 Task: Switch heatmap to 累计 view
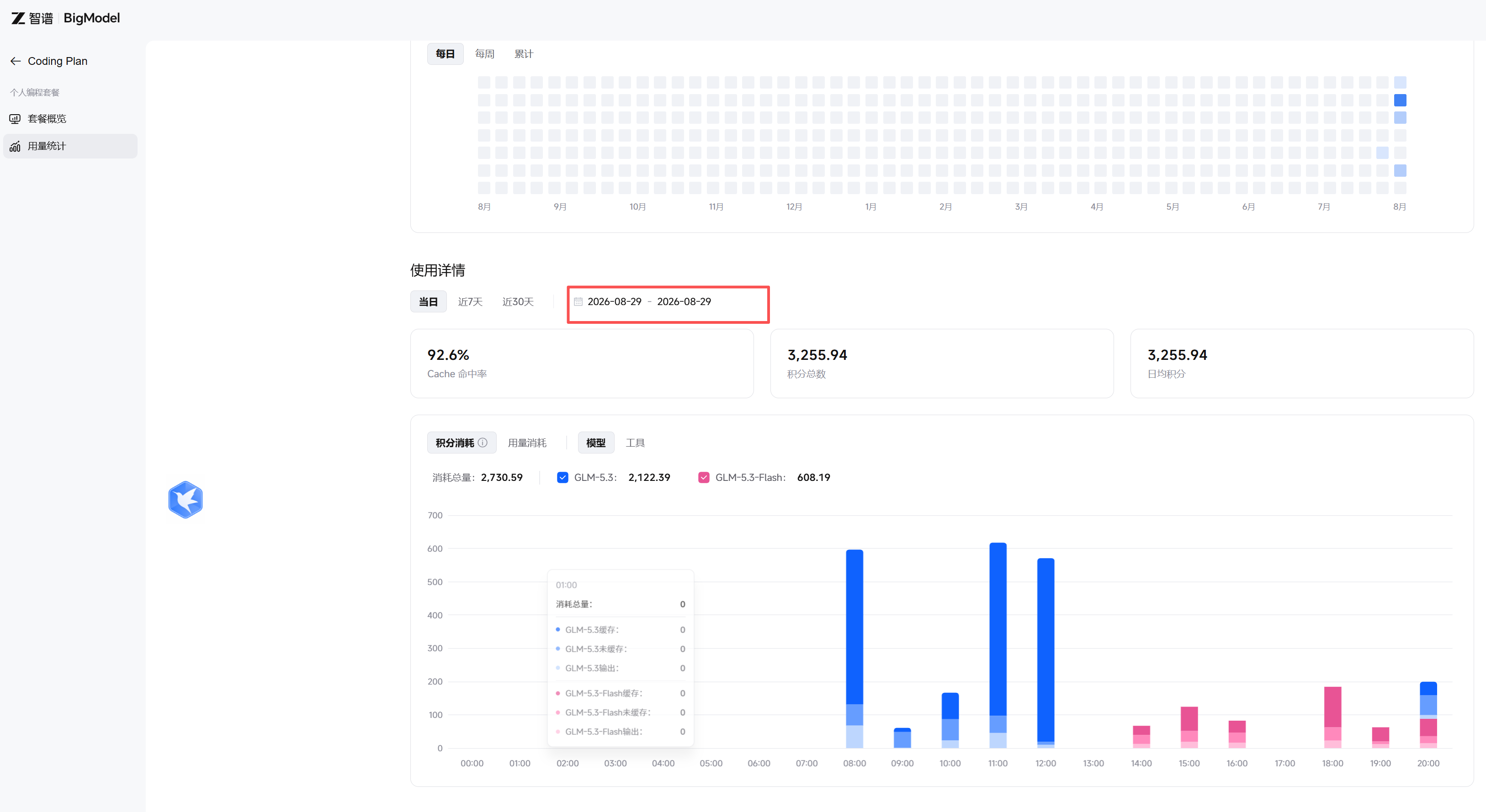(x=524, y=54)
